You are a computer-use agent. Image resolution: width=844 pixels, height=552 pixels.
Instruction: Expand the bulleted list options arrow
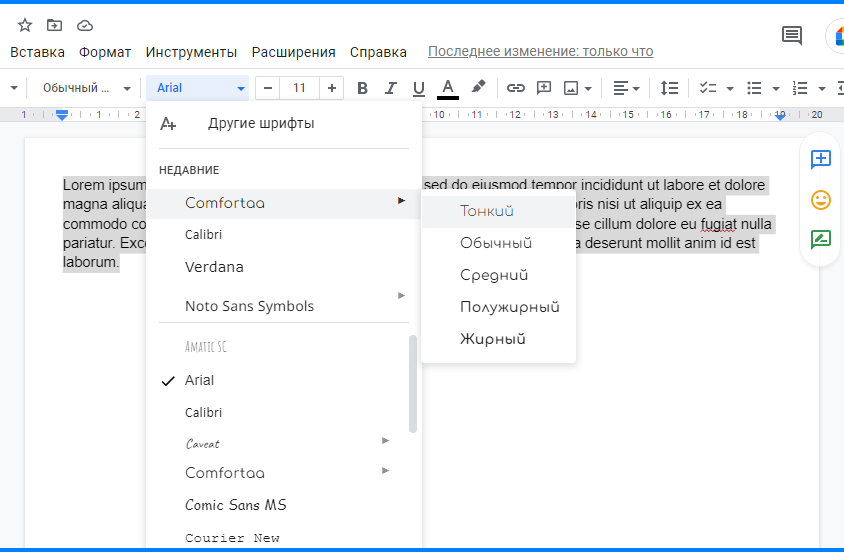[x=776, y=89]
